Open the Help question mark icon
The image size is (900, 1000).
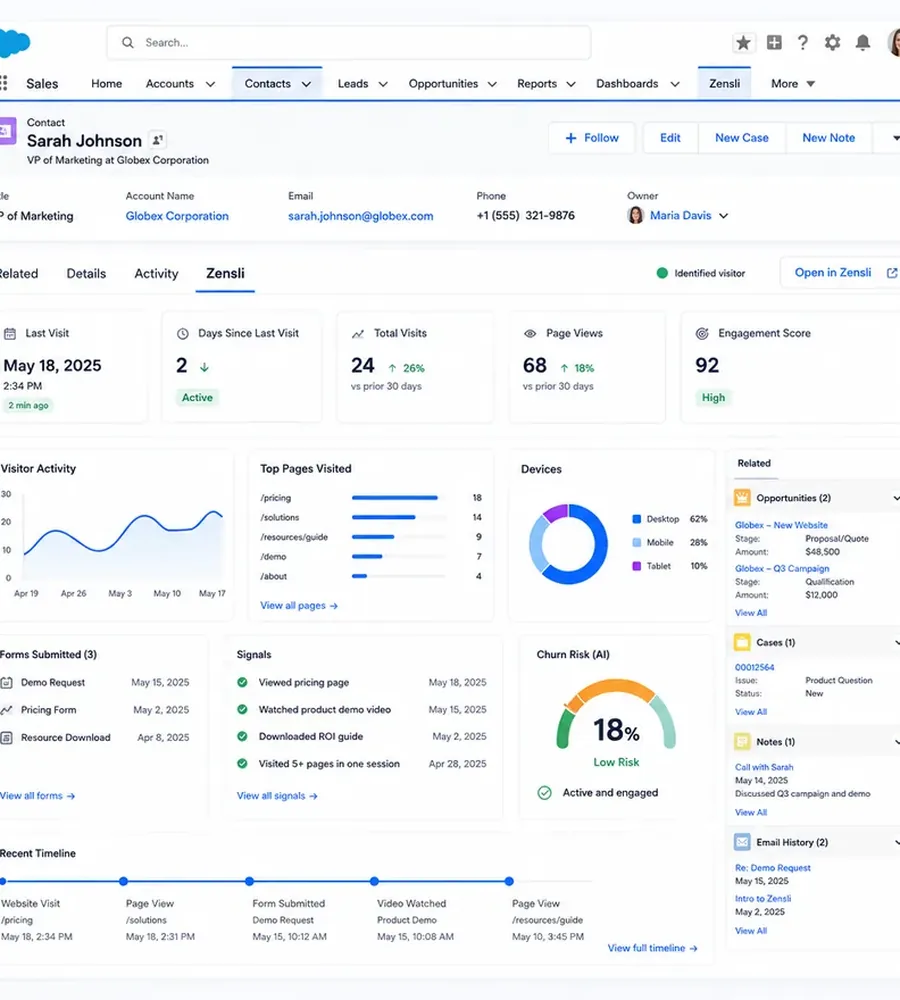pos(803,43)
